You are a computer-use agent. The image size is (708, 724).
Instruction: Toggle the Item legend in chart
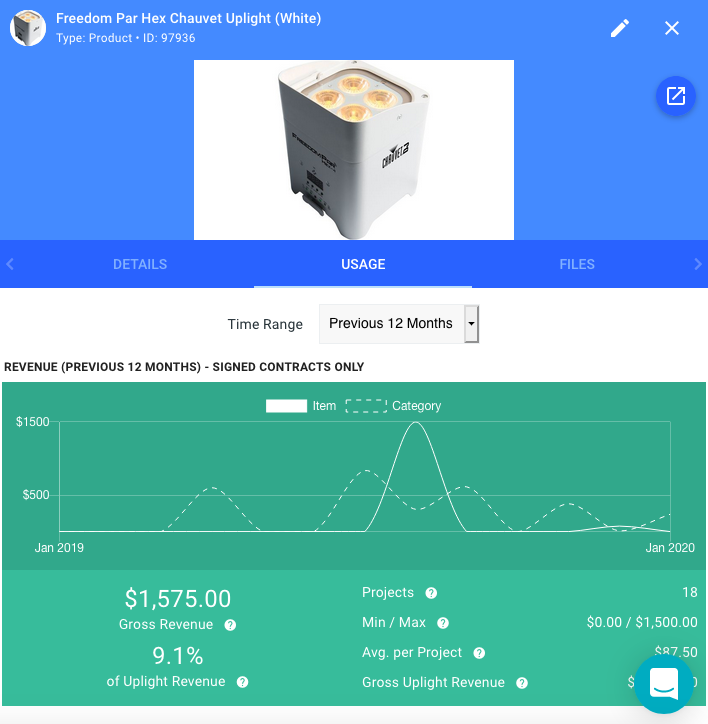(x=300, y=406)
